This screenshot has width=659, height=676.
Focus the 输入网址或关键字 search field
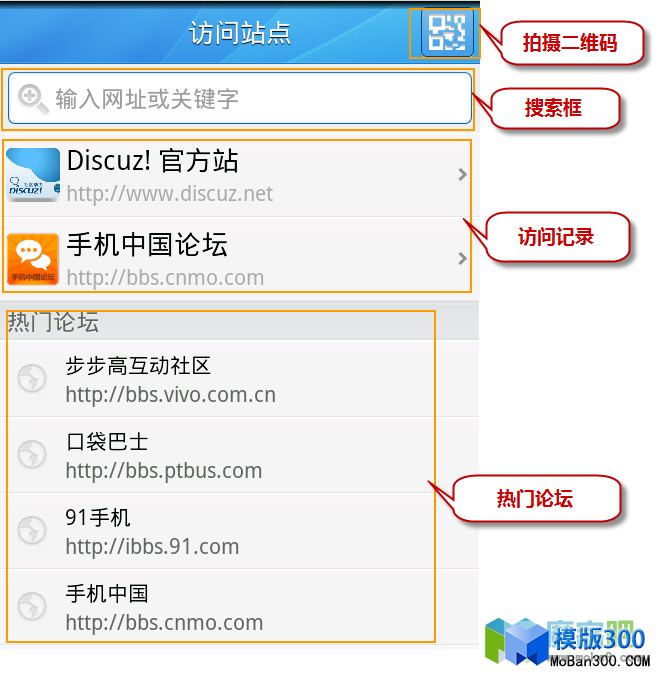pyautogui.click(x=240, y=98)
